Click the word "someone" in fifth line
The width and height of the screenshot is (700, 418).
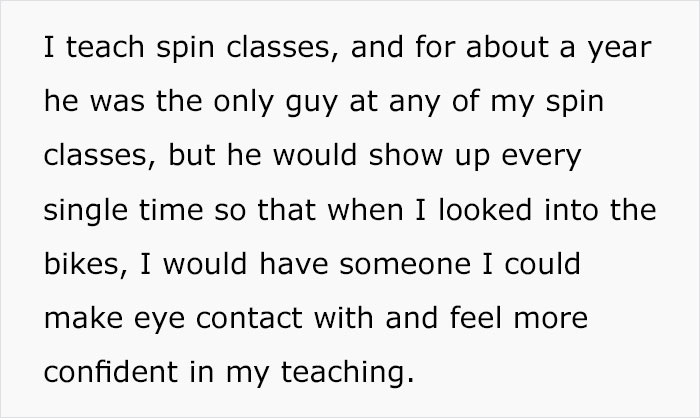[x=405, y=264]
